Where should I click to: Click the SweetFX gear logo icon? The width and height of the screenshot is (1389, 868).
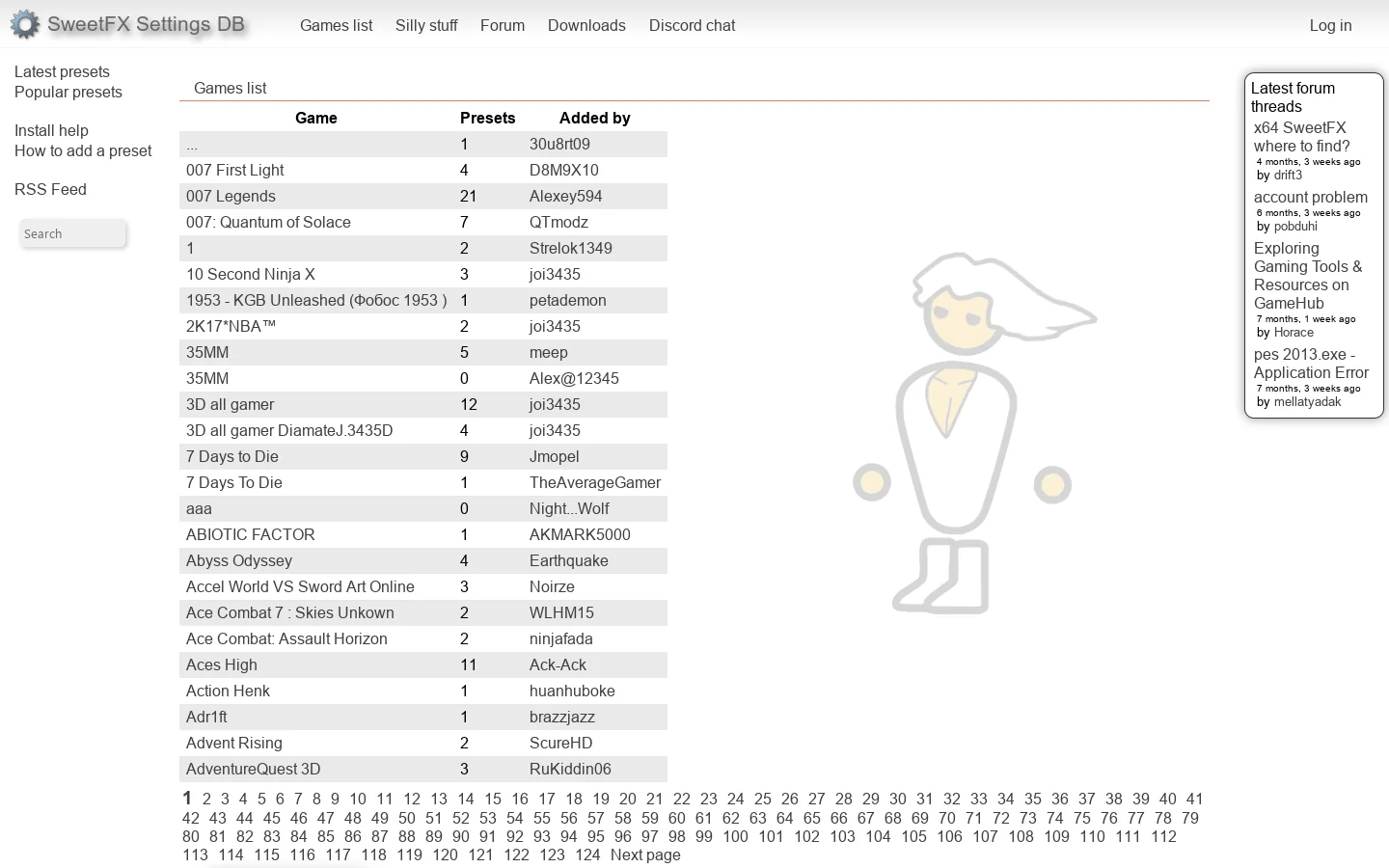coord(25,24)
